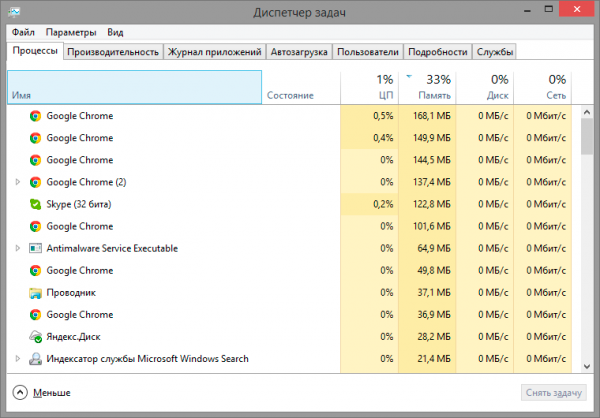Click the Google Chrome icon using 168,1 МБ
The width and height of the screenshot is (600, 418).
pyautogui.click(x=35, y=116)
